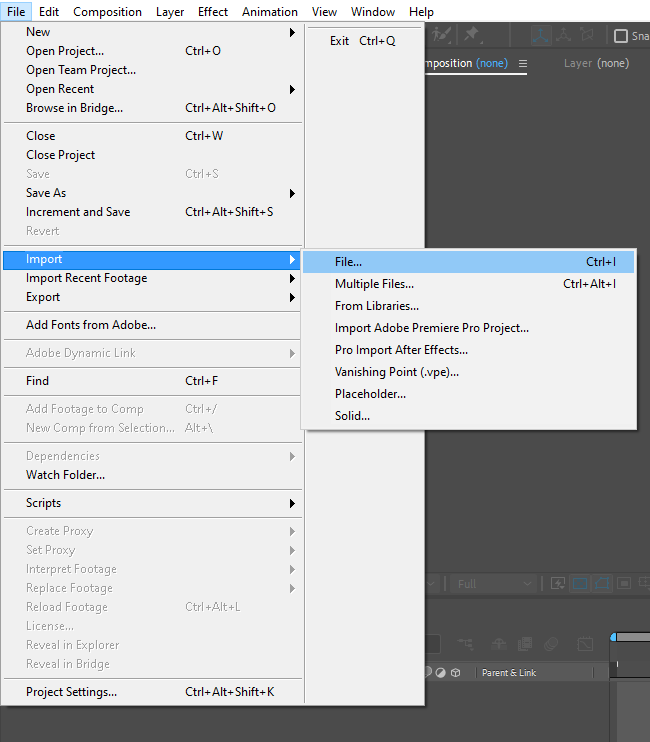Image resolution: width=650 pixels, height=742 pixels.
Task: Select the Puppet Pin tool
Action: pos(471,35)
